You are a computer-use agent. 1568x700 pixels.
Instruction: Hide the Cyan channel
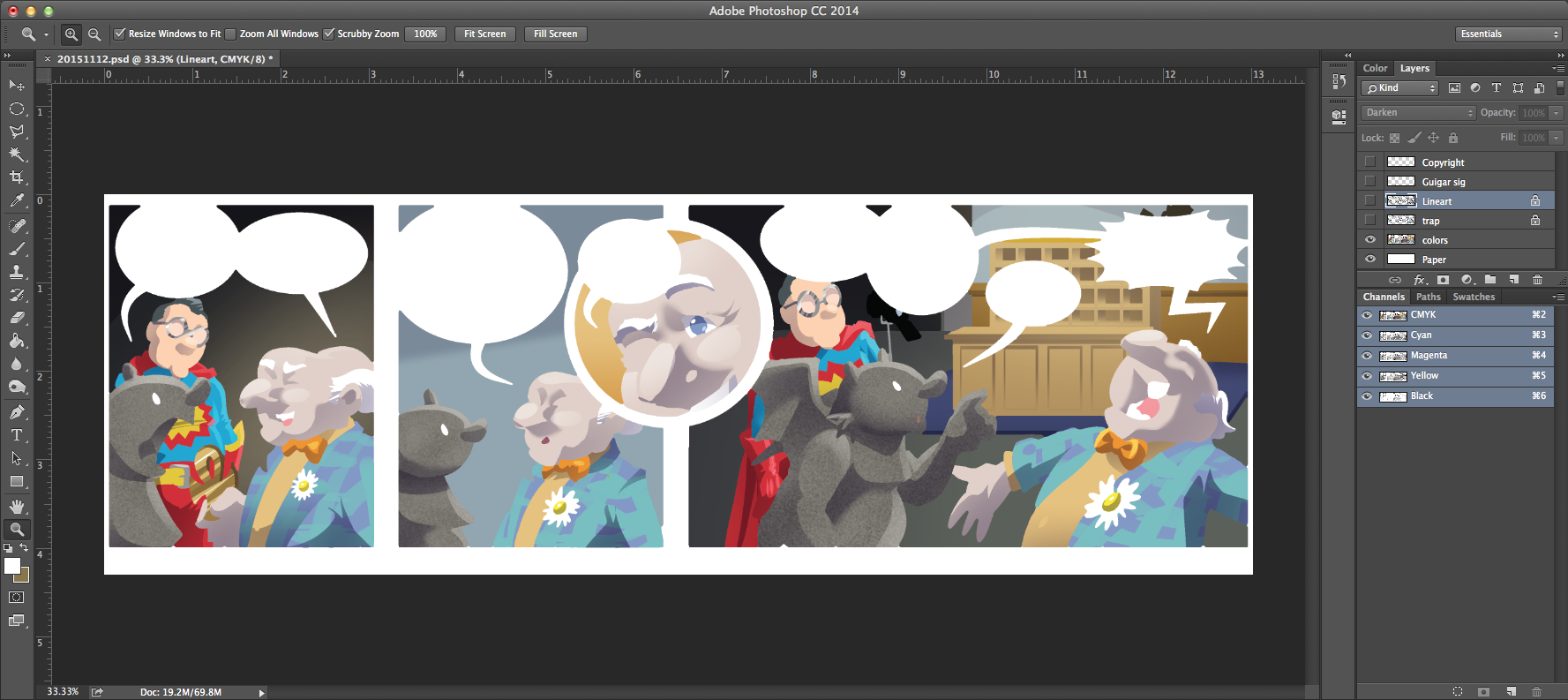[1367, 335]
